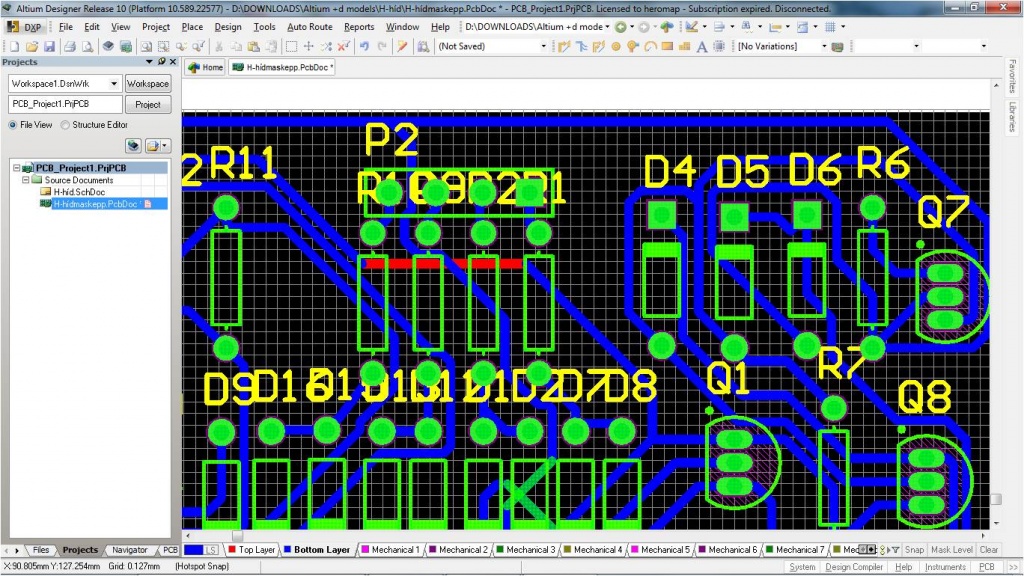Image resolution: width=1024 pixels, height=576 pixels.
Task: Collapse the Source Documents folder
Action: pyautogui.click(x=26, y=180)
